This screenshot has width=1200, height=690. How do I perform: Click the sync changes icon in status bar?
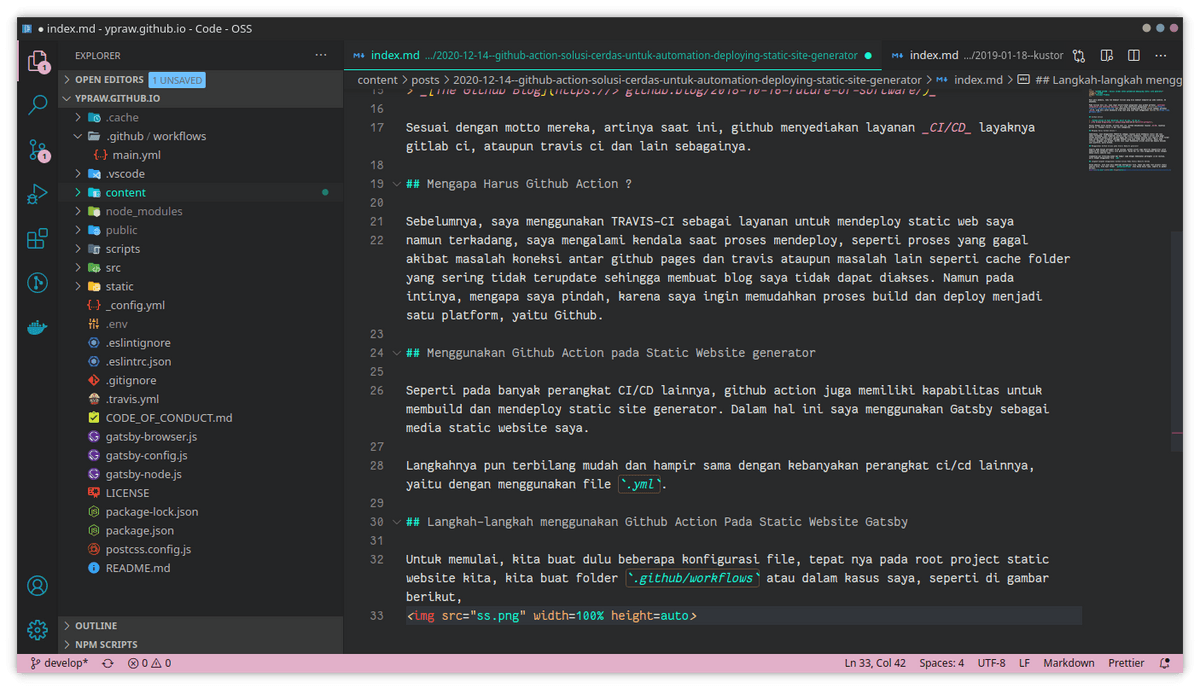[106, 662]
